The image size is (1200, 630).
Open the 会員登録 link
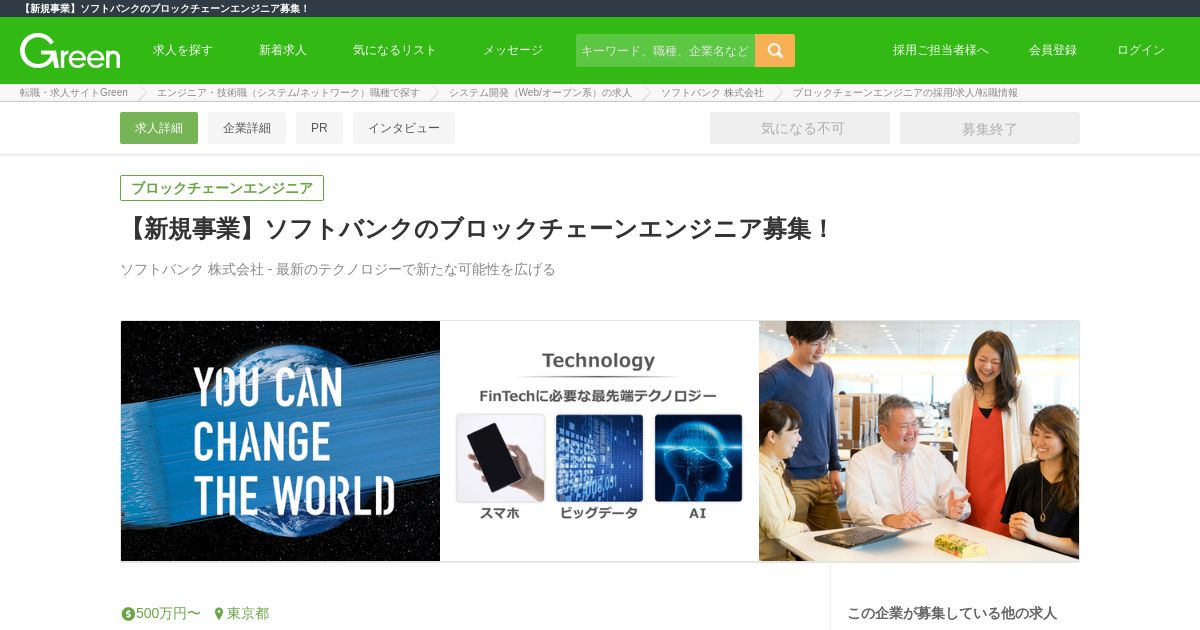pos(1053,50)
